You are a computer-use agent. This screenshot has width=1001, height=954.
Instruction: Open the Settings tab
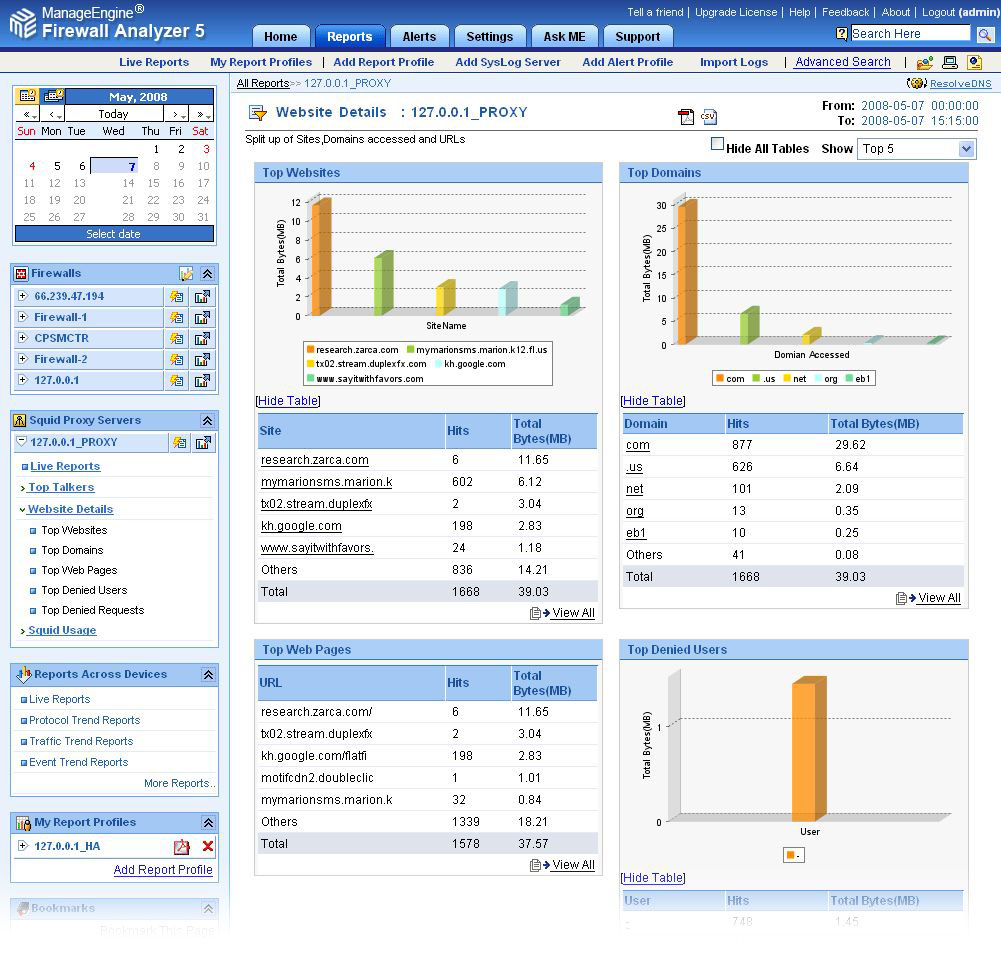(490, 36)
